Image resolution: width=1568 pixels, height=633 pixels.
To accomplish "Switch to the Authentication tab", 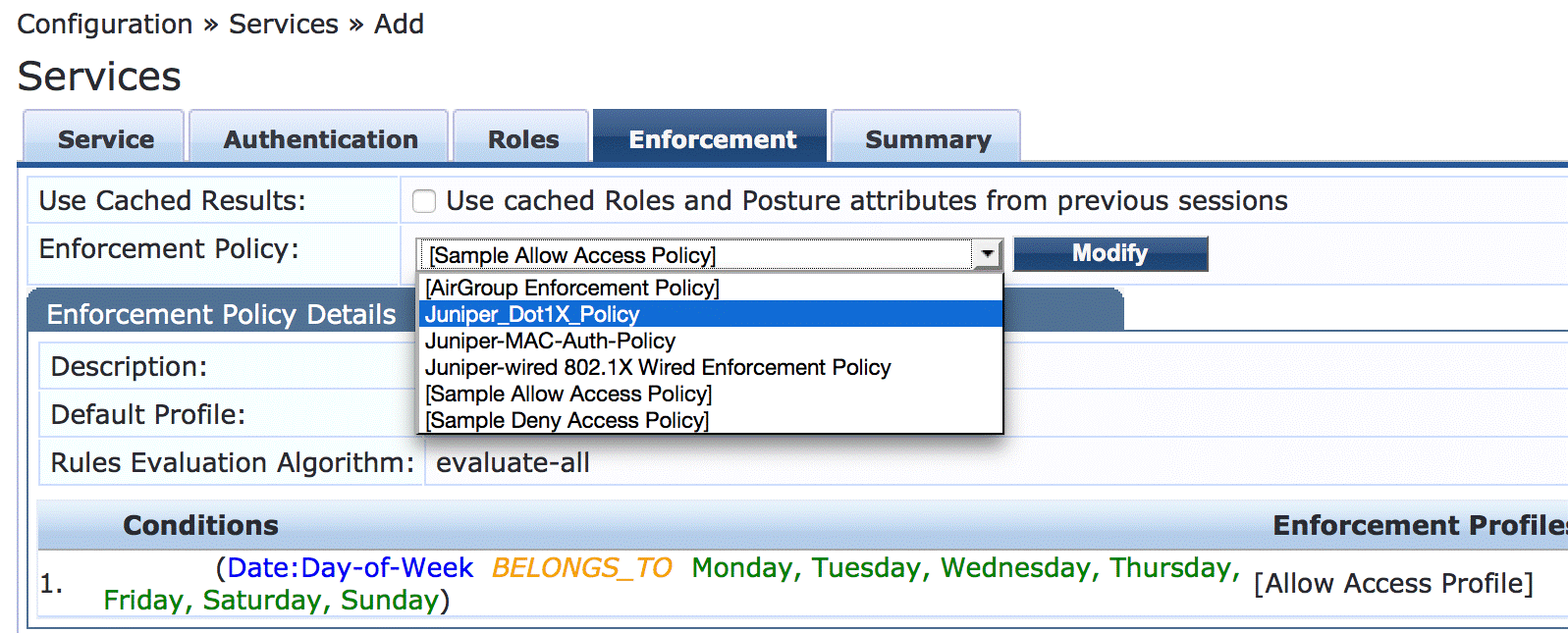I will tap(320, 139).
